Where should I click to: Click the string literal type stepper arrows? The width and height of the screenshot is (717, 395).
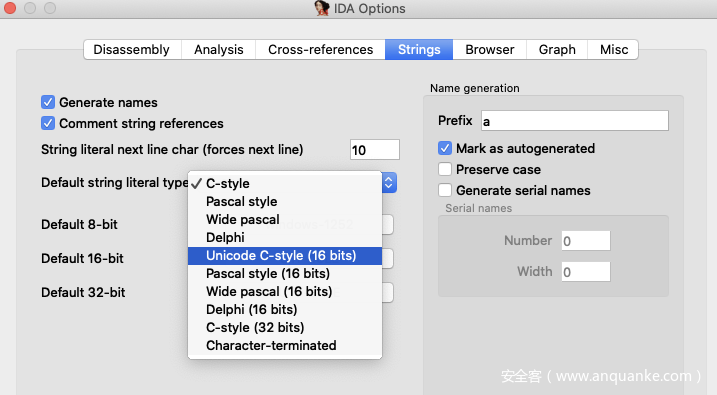click(389, 182)
